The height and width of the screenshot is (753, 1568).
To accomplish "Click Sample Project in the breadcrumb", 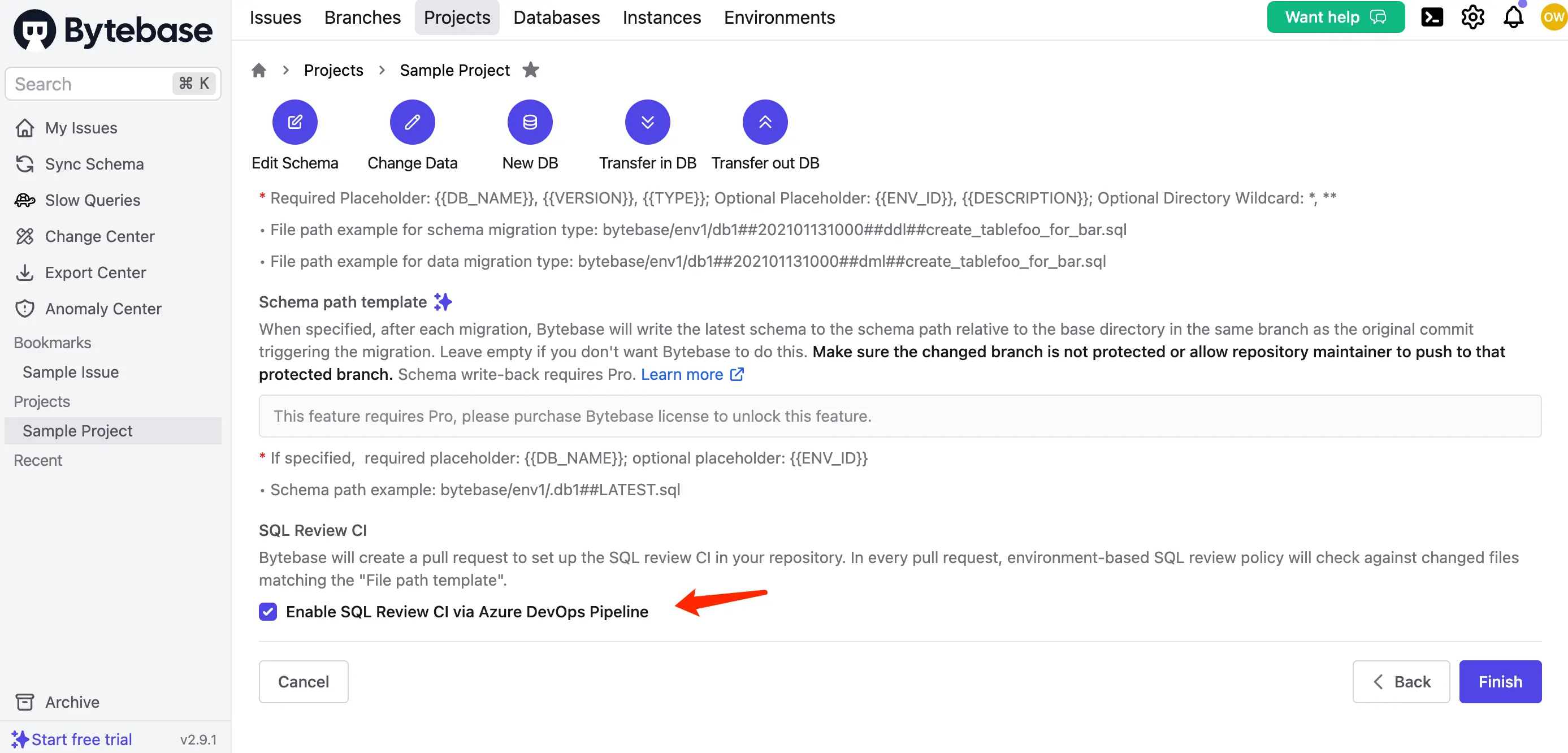I will pos(454,70).
